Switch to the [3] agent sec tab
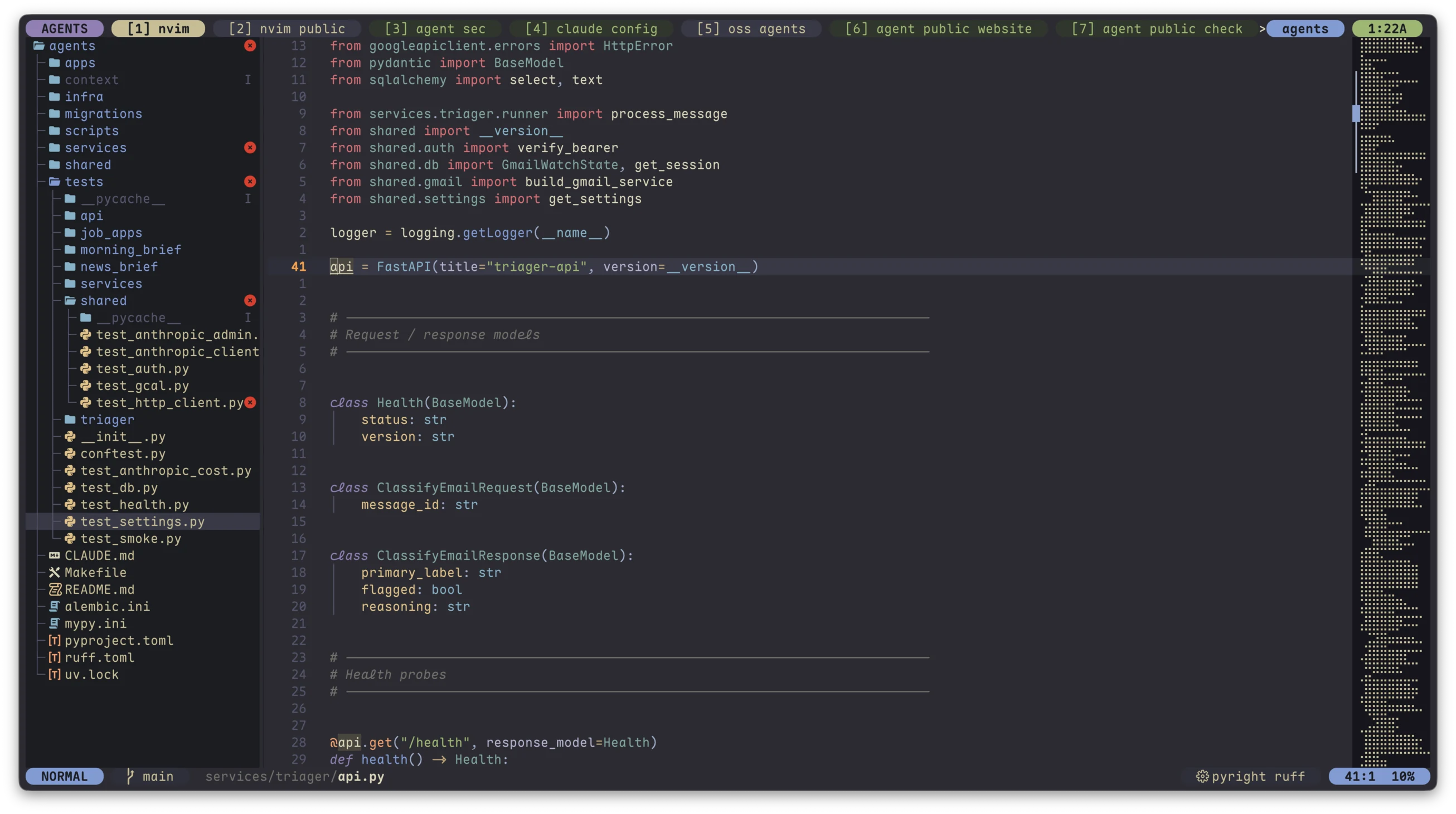The height and width of the screenshot is (814, 1456). [x=435, y=28]
